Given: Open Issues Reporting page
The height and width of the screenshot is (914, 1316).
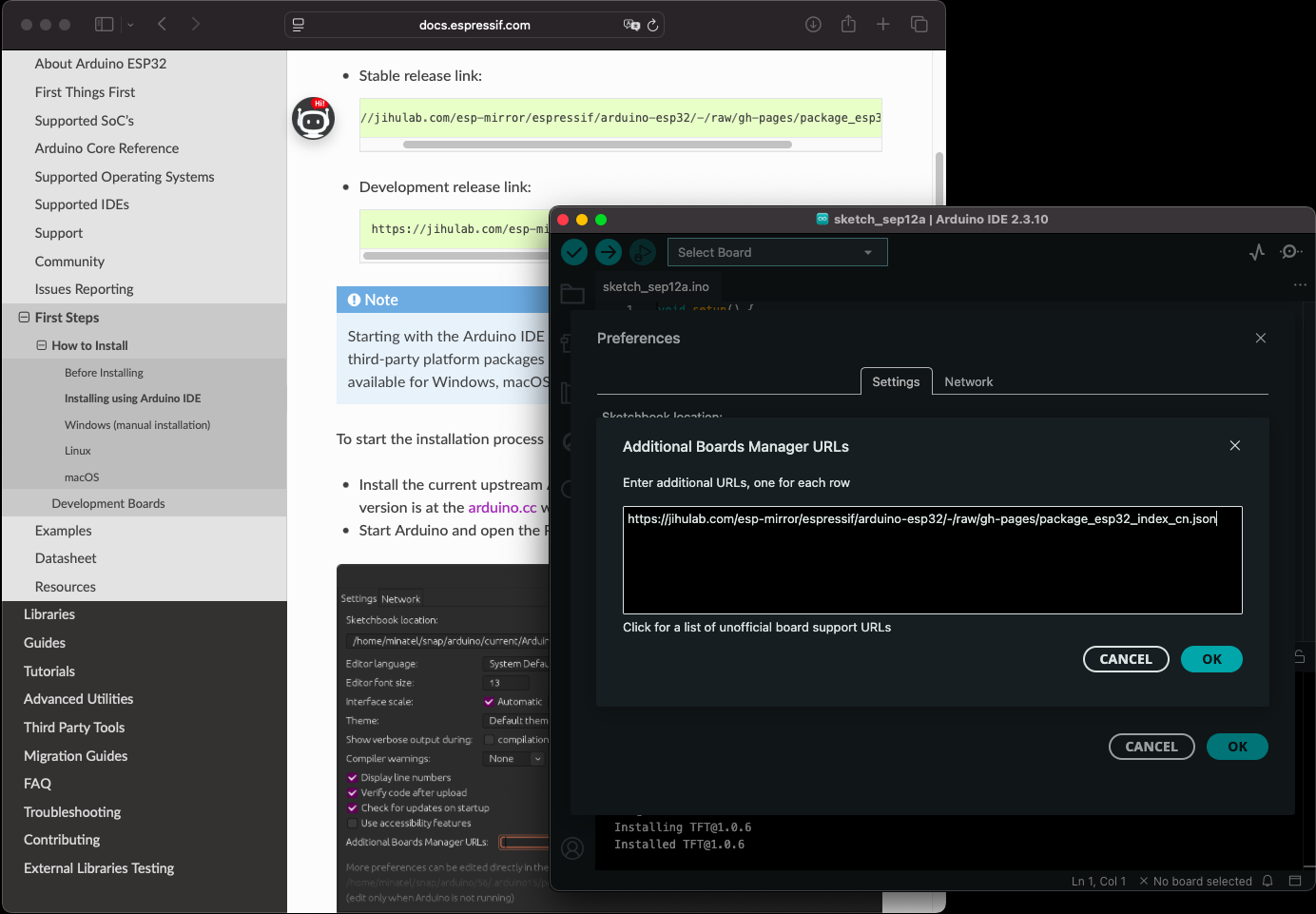Looking at the screenshot, I should coord(84,289).
